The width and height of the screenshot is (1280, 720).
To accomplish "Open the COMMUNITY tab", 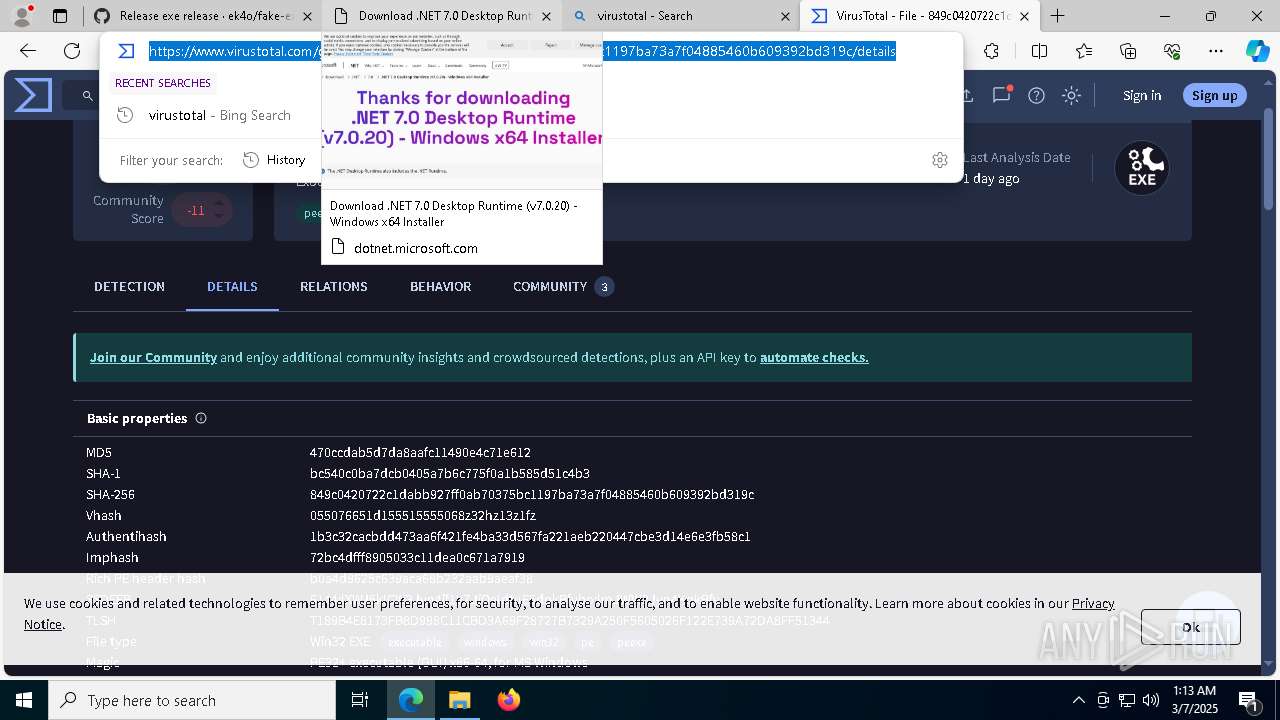I will coord(562,286).
